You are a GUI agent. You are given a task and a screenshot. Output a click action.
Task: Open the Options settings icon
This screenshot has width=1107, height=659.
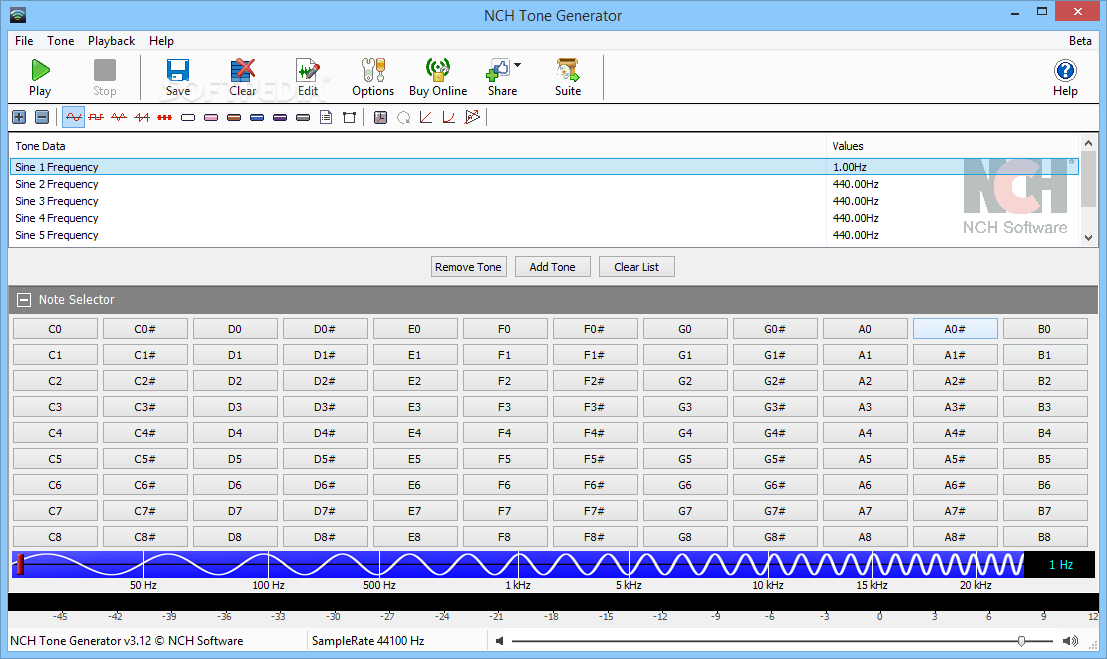[x=373, y=77]
